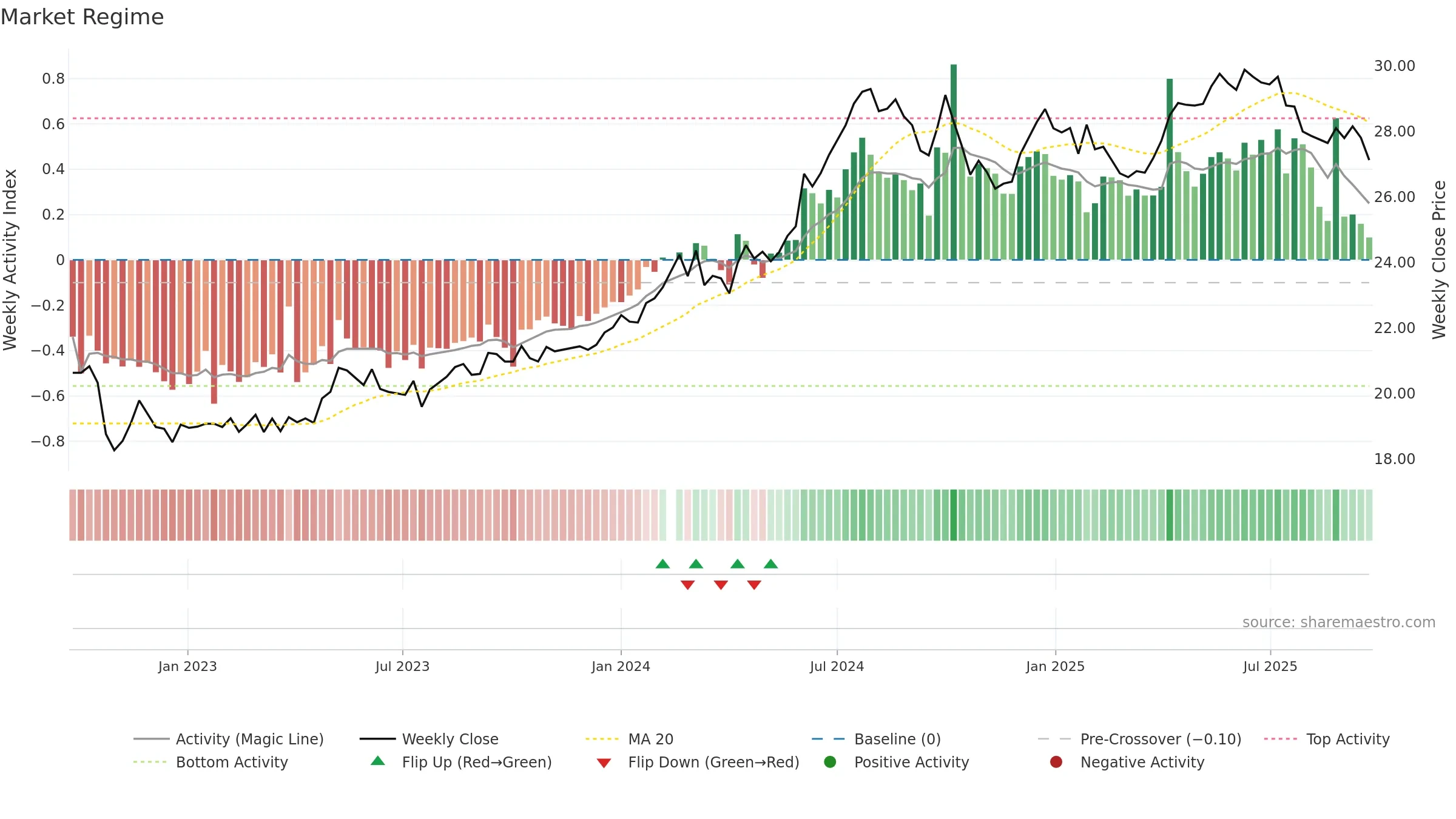Click the first red flip-down marker on timeline
Viewport: 1456px width, 819px height.
point(687,585)
